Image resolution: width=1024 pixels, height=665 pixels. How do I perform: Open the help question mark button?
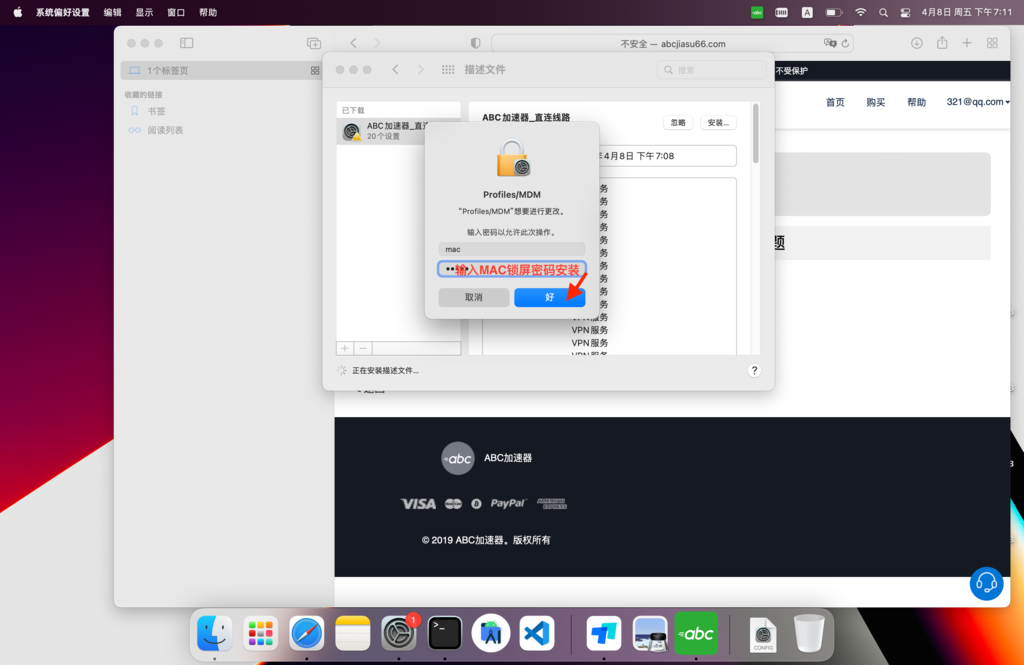click(754, 370)
